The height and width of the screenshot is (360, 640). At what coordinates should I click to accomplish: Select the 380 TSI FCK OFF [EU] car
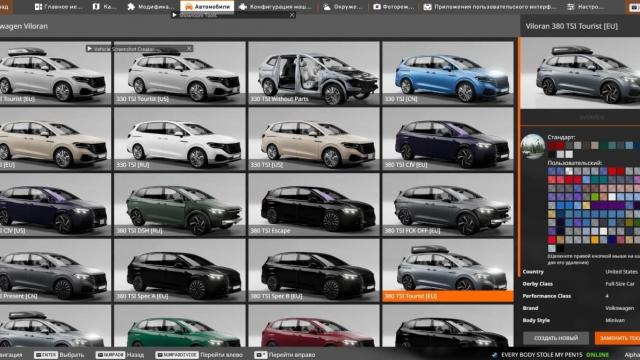(448, 204)
